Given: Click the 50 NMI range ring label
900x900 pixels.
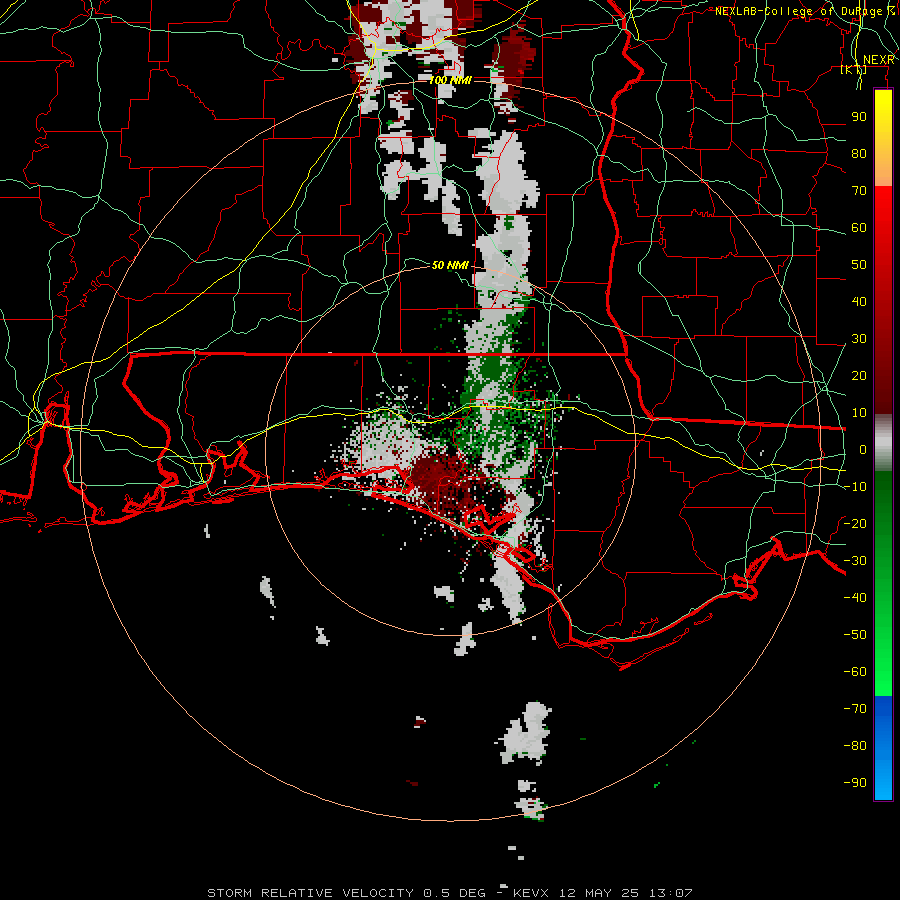Looking at the screenshot, I should (450, 265).
